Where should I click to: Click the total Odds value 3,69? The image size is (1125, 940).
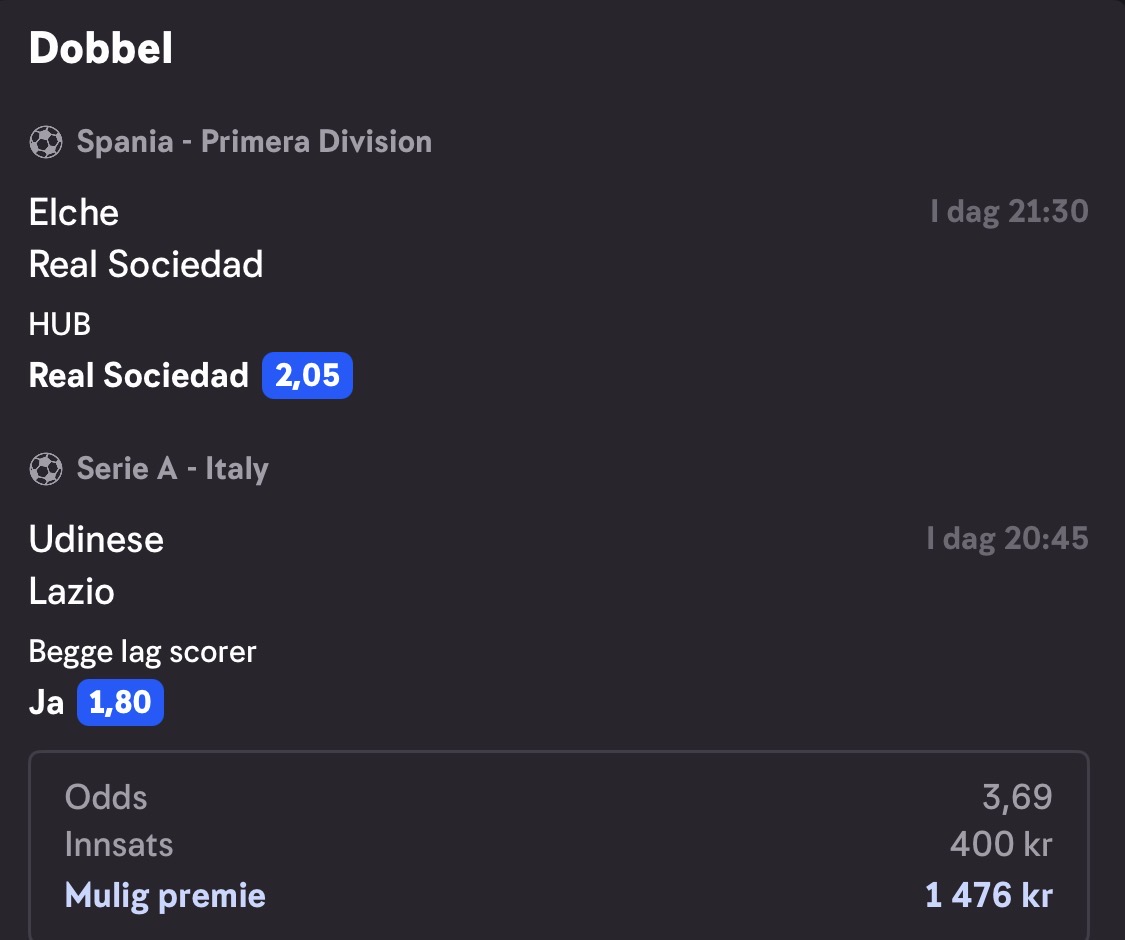(1017, 797)
